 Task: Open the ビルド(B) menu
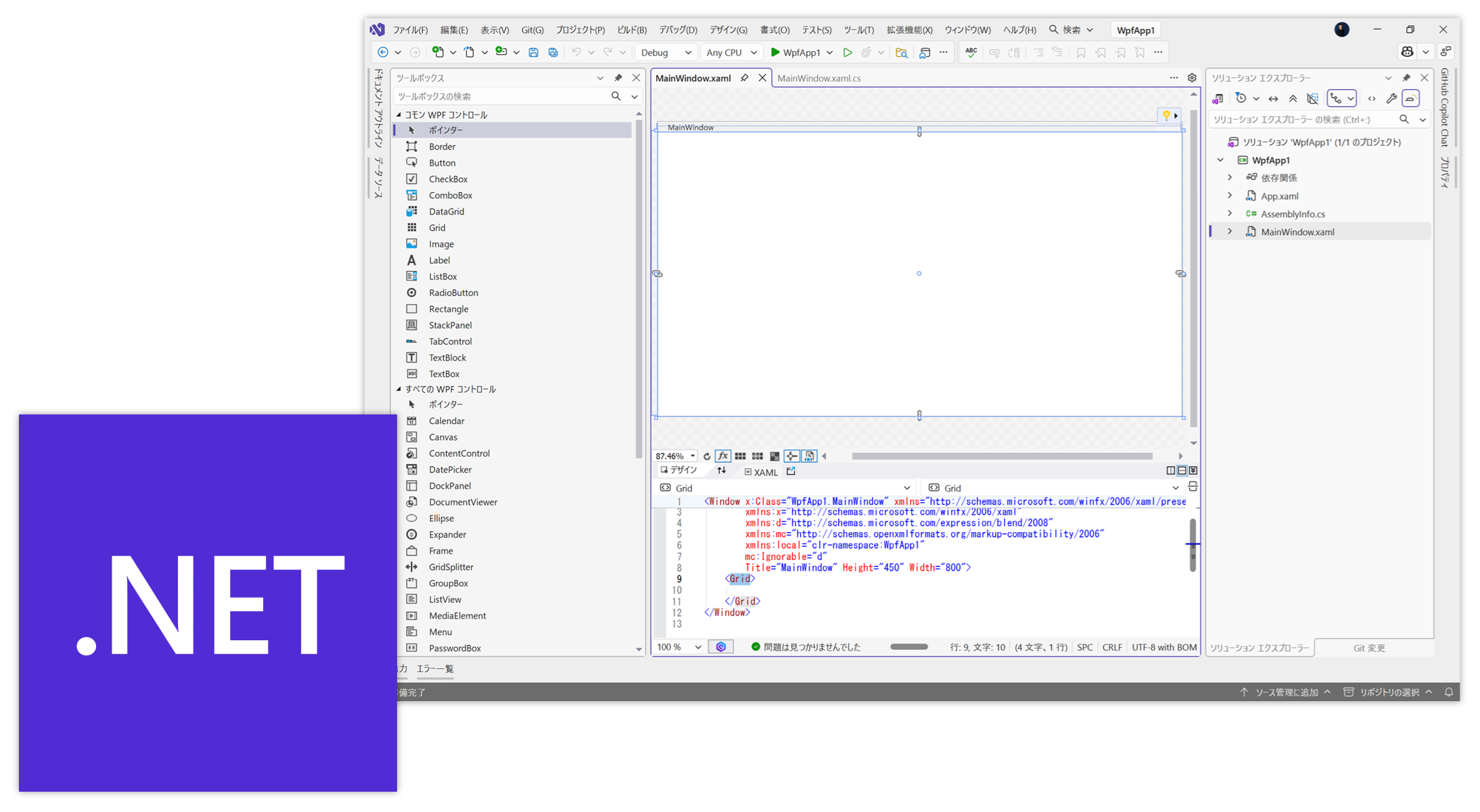[x=632, y=30]
